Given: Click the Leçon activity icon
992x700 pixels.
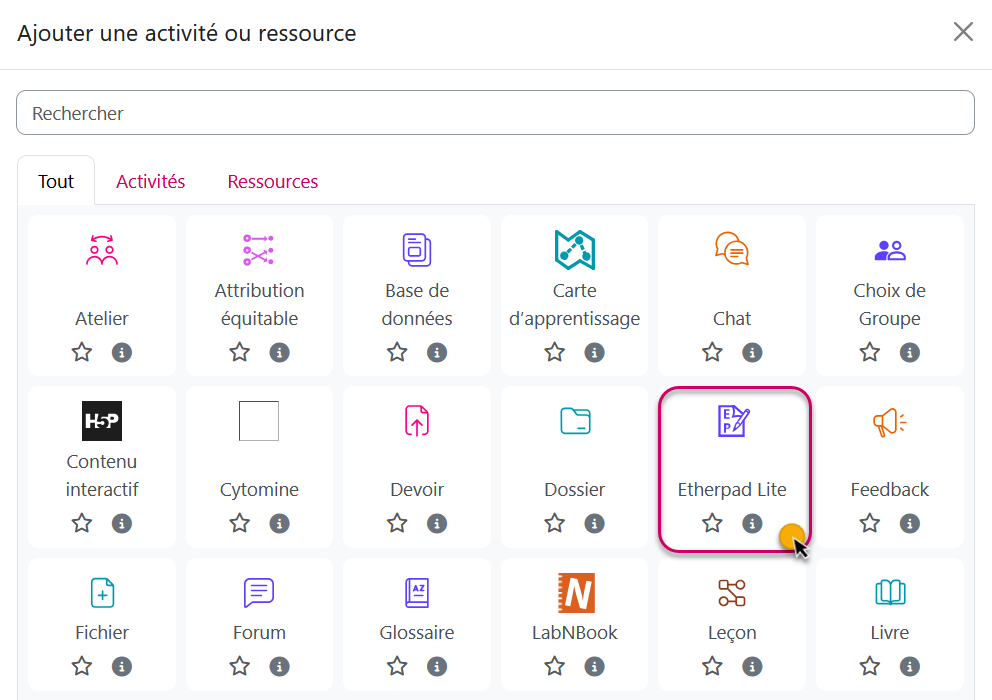Looking at the screenshot, I should (x=732, y=593).
